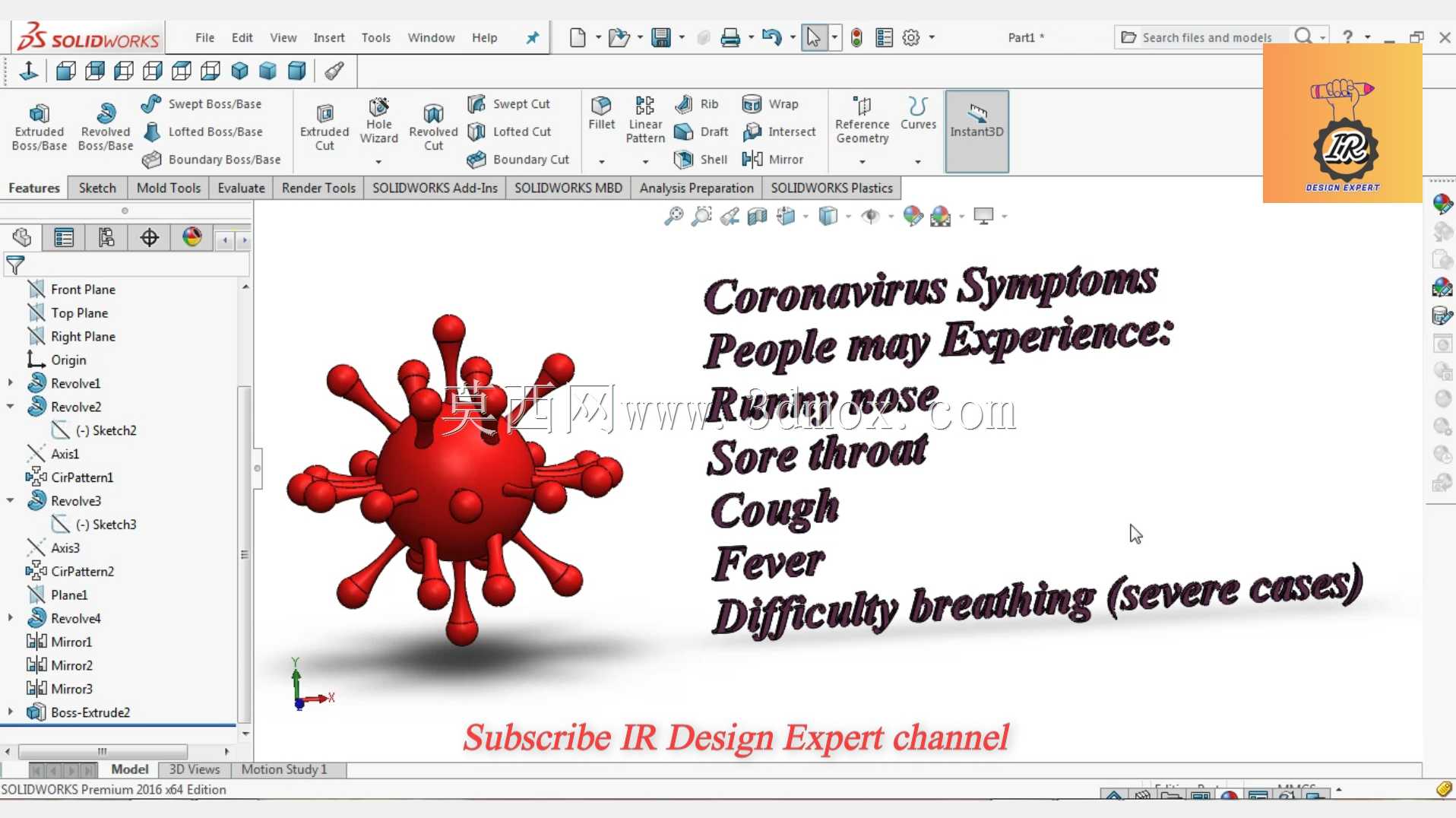The height and width of the screenshot is (818, 1456).
Task: Open Reference Geometry tool
Action: [862, 120]
